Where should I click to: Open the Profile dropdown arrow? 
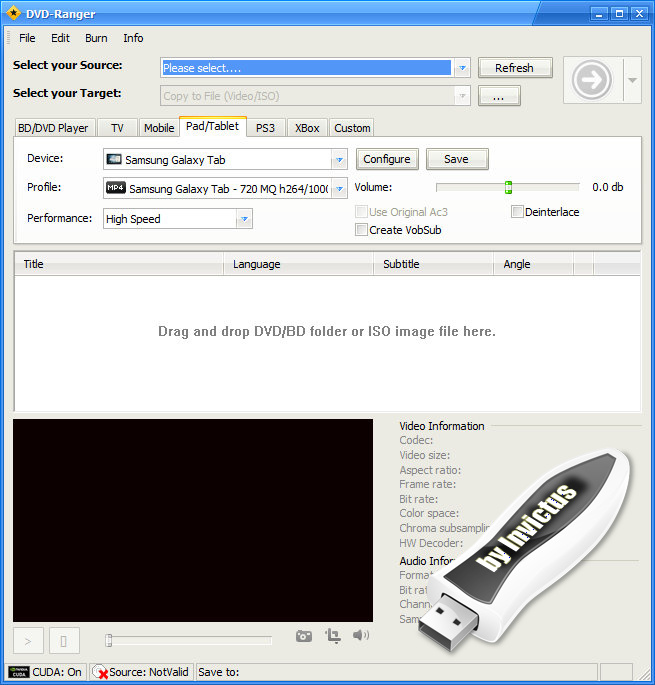coord(339,188)
